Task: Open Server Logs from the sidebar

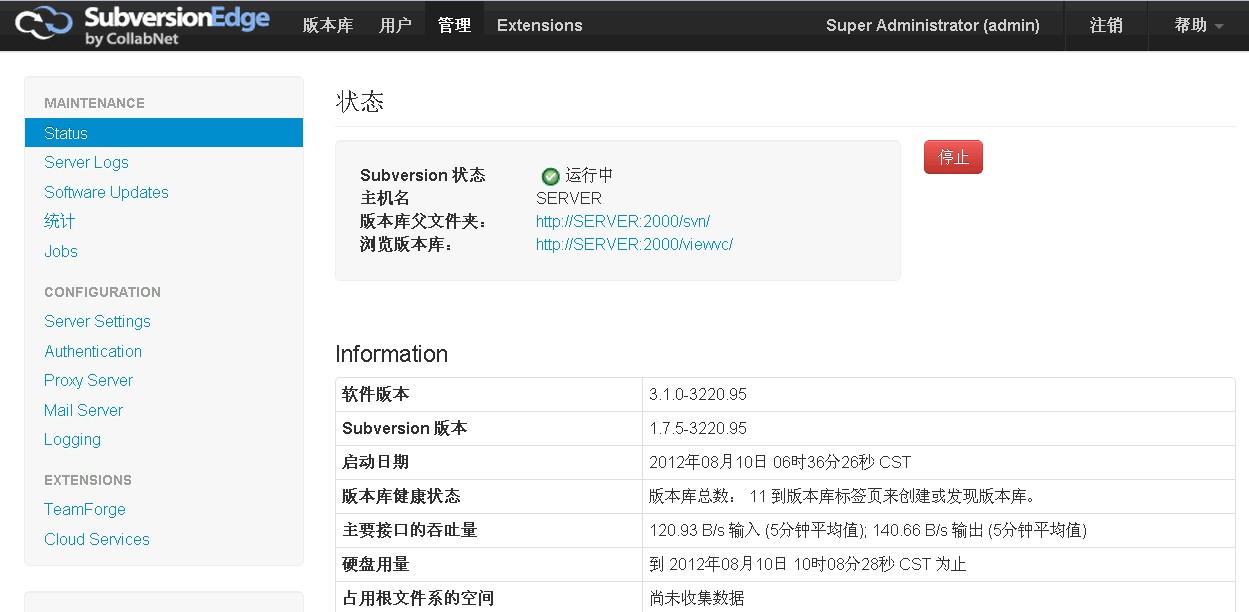Action: pos(86,162)
